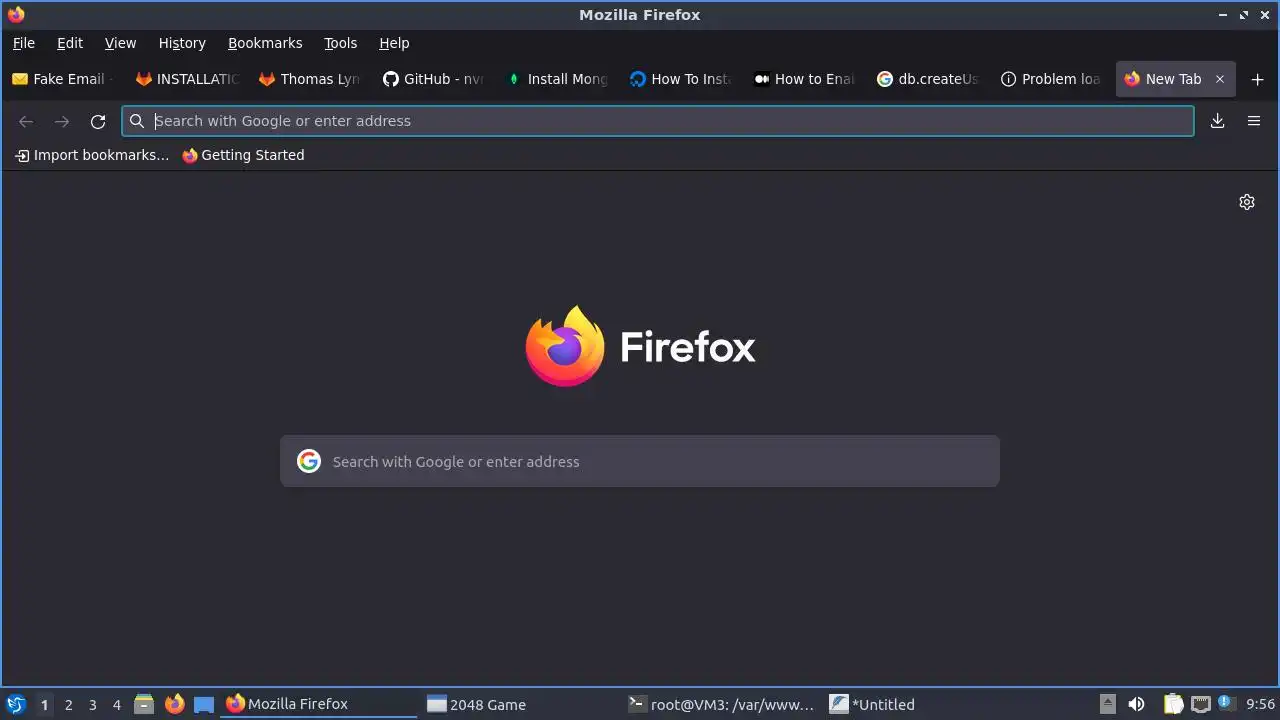
Task: Open the Tools menu
Action: point(340,43)
